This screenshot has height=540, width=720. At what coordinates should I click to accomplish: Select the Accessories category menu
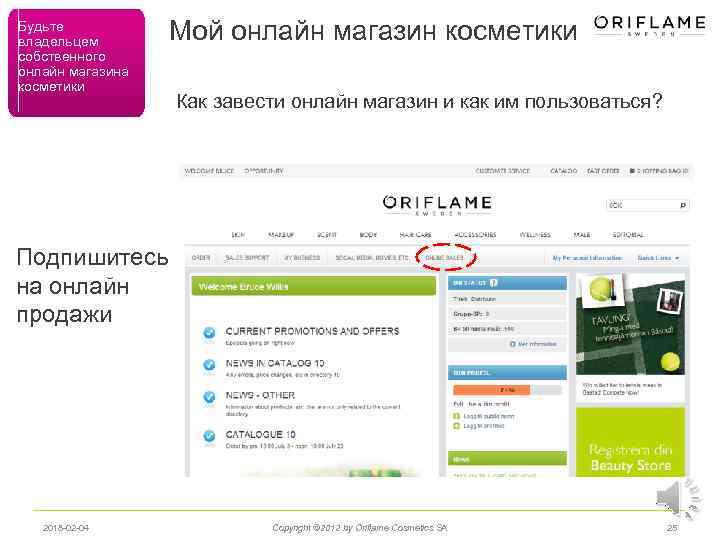tap(475, 235)
